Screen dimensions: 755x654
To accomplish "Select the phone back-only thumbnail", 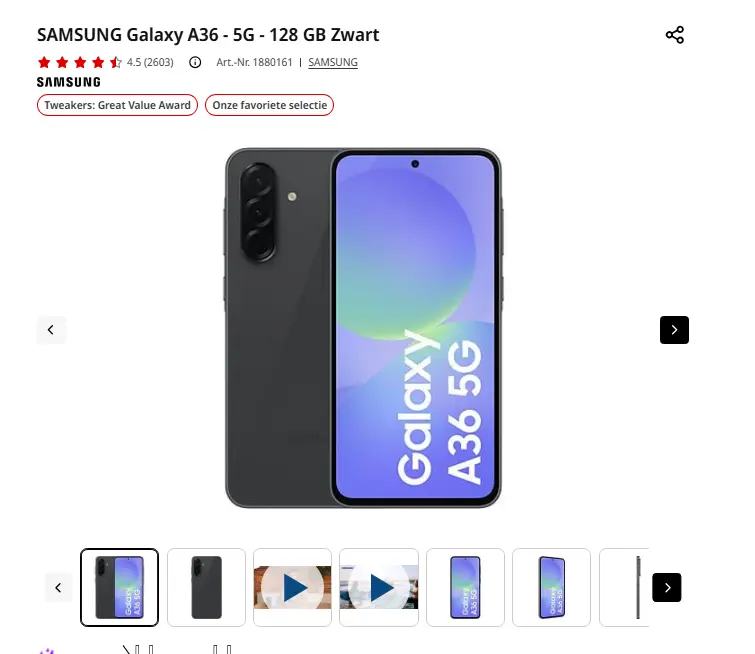I will click(x=206, y=588).
